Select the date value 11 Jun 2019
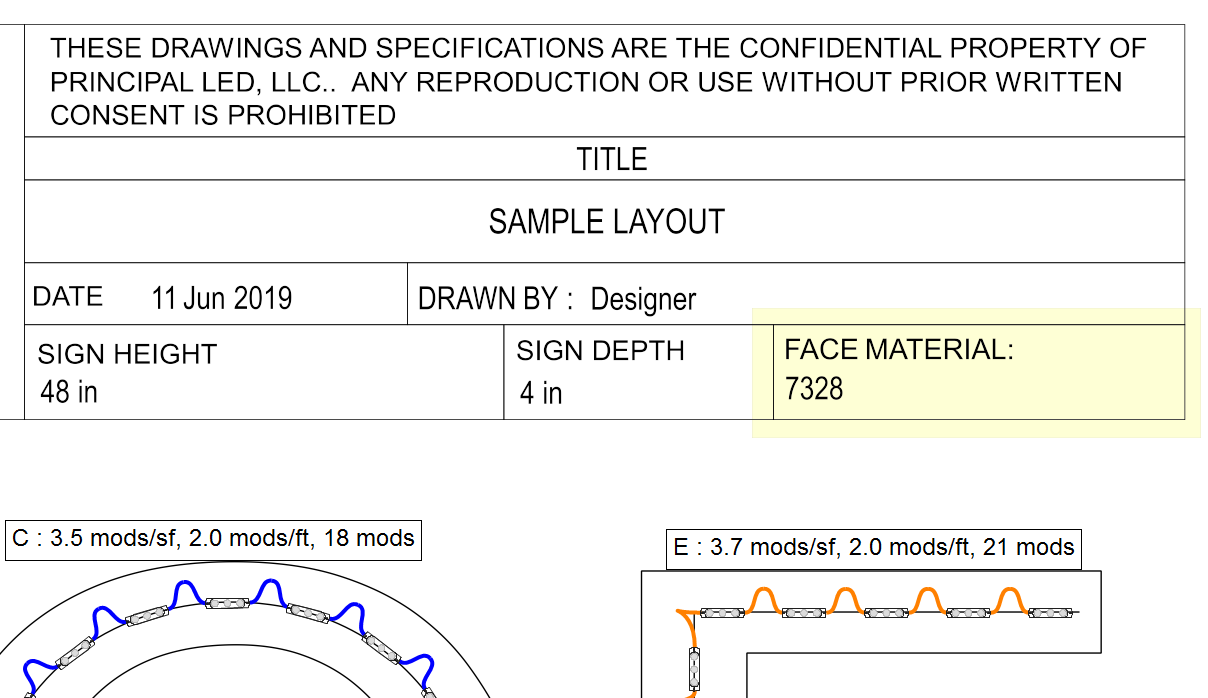This screenshot has height=698, width=1208. [221, 298]
